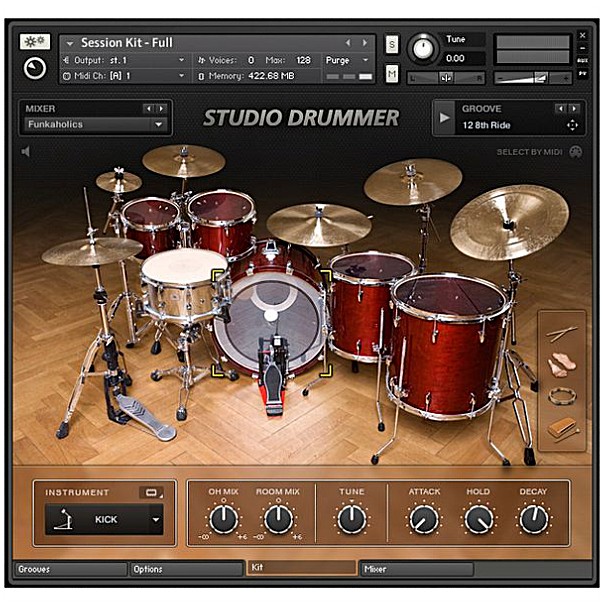Viewport: 603px width, 603px height.
Task: Click the Tune value 0.00 field
Action: click(x=464, y=58)
